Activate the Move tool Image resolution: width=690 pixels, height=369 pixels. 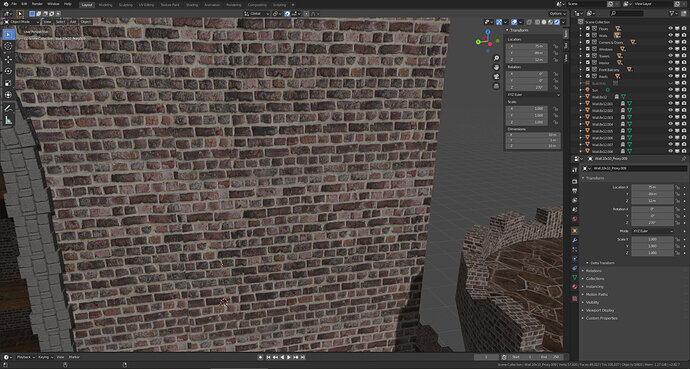click(8, 58)
